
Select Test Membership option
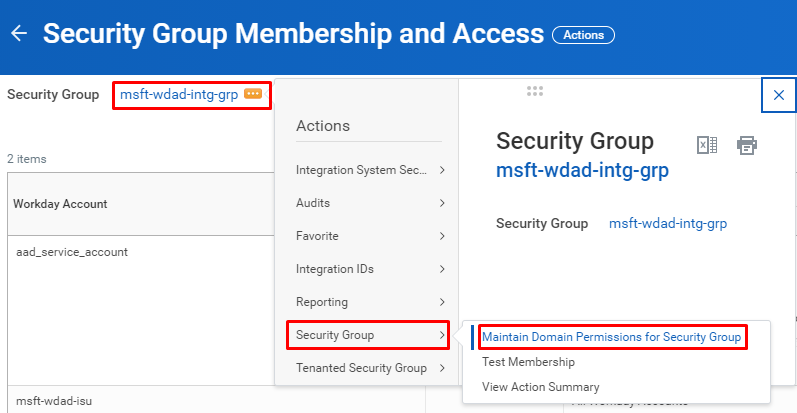click(528, 362)
